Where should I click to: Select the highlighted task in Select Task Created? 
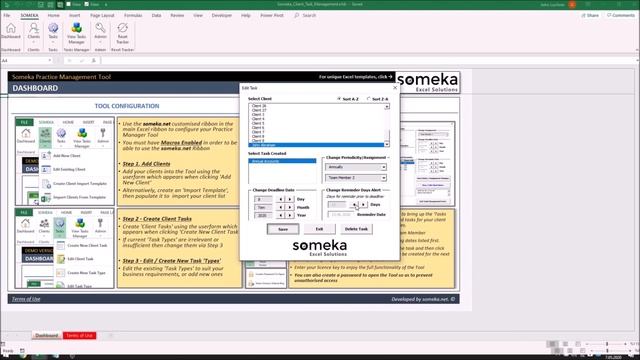click(x=282, y=161)
